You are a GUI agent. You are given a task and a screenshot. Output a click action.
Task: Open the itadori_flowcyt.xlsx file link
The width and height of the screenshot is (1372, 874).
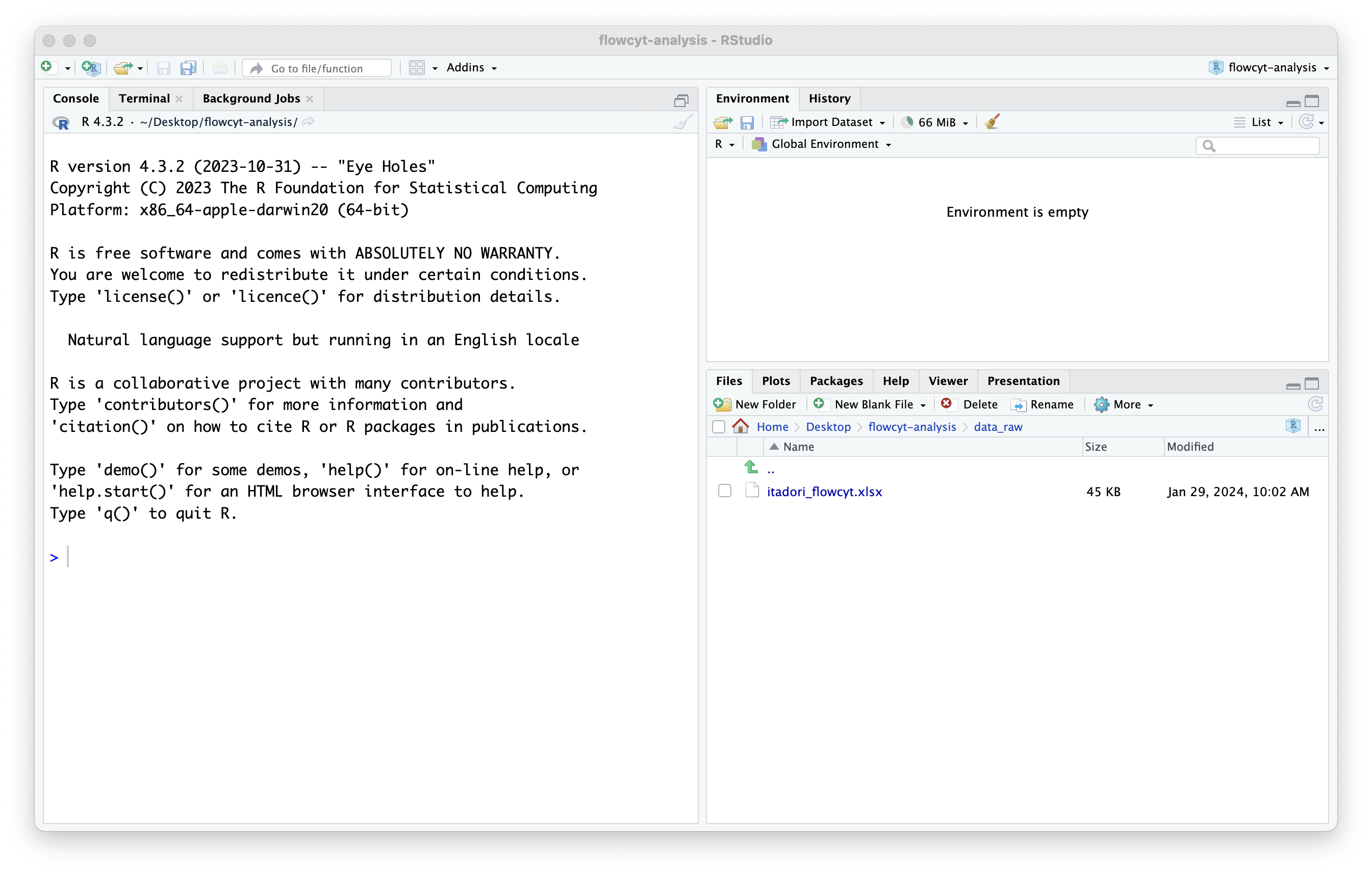(x=824, y=491)
